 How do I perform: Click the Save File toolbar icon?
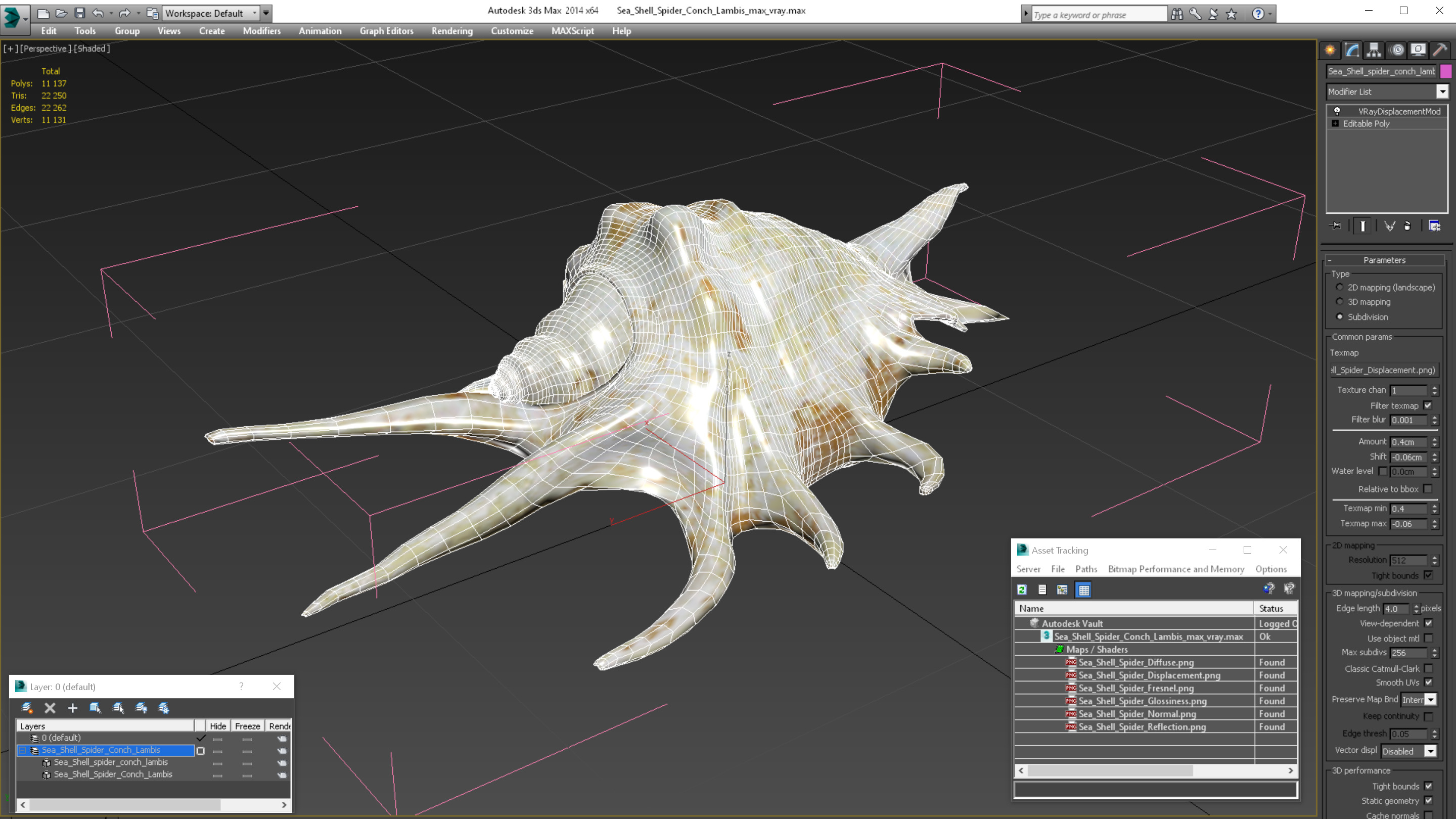pos(80,13)
